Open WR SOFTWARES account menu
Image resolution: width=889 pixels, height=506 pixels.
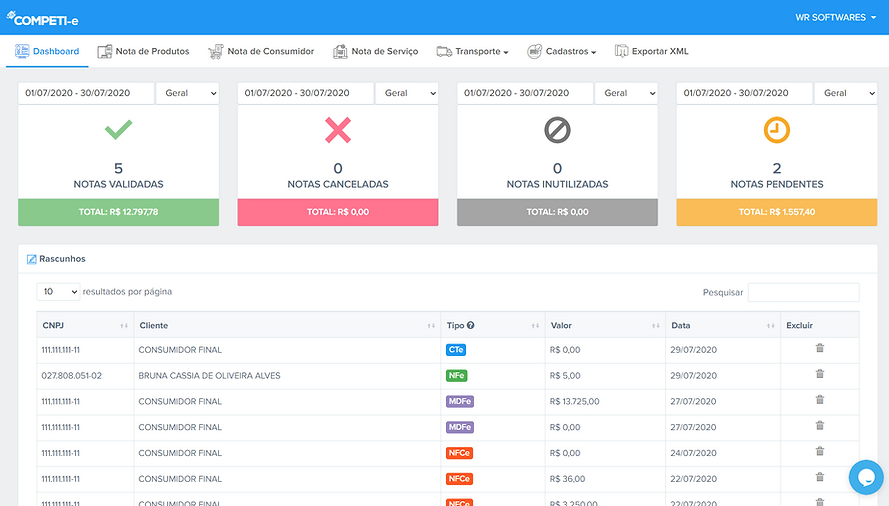point(835,18)
